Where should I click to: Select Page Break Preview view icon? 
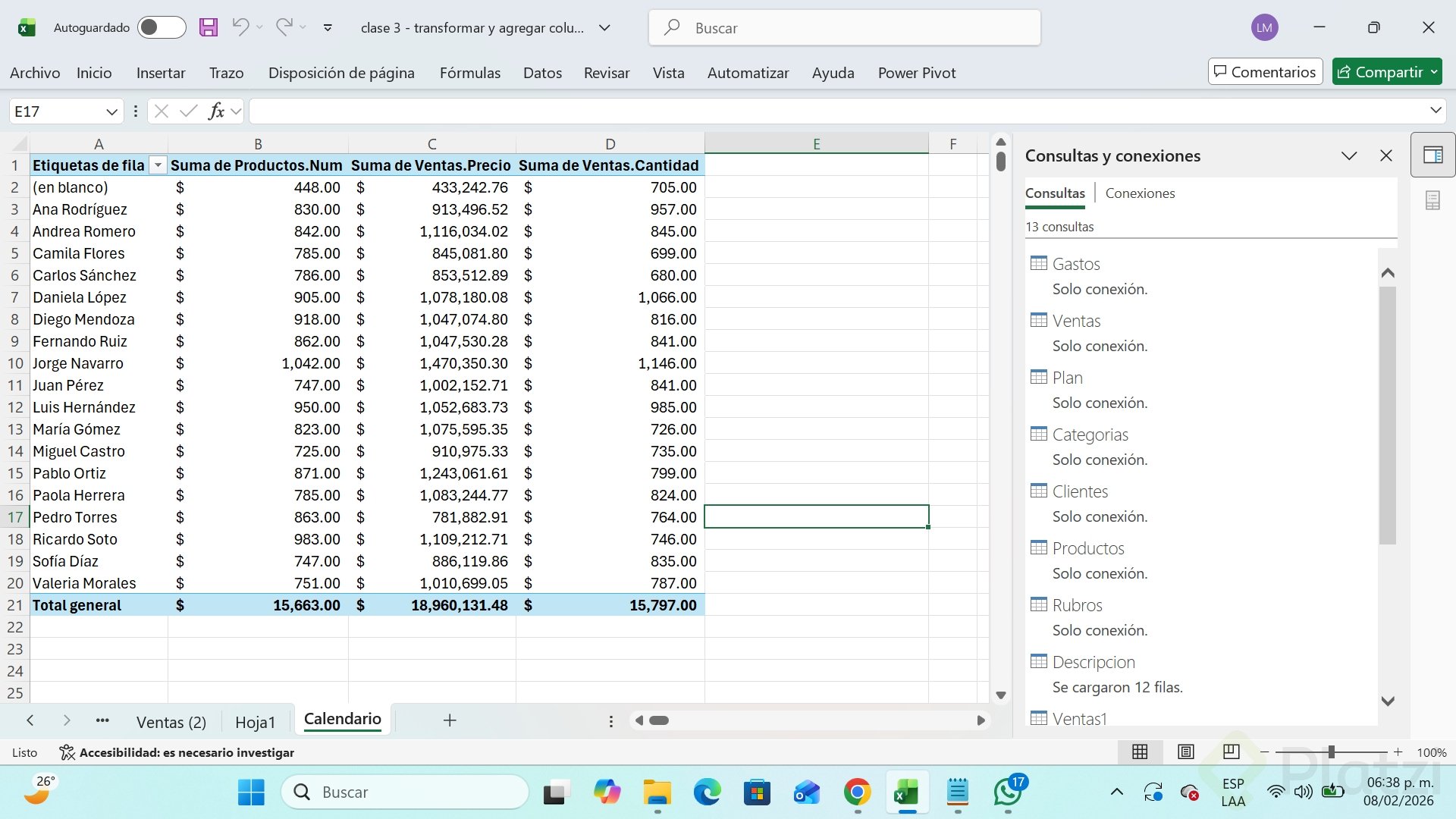(x=1231, y=752)
